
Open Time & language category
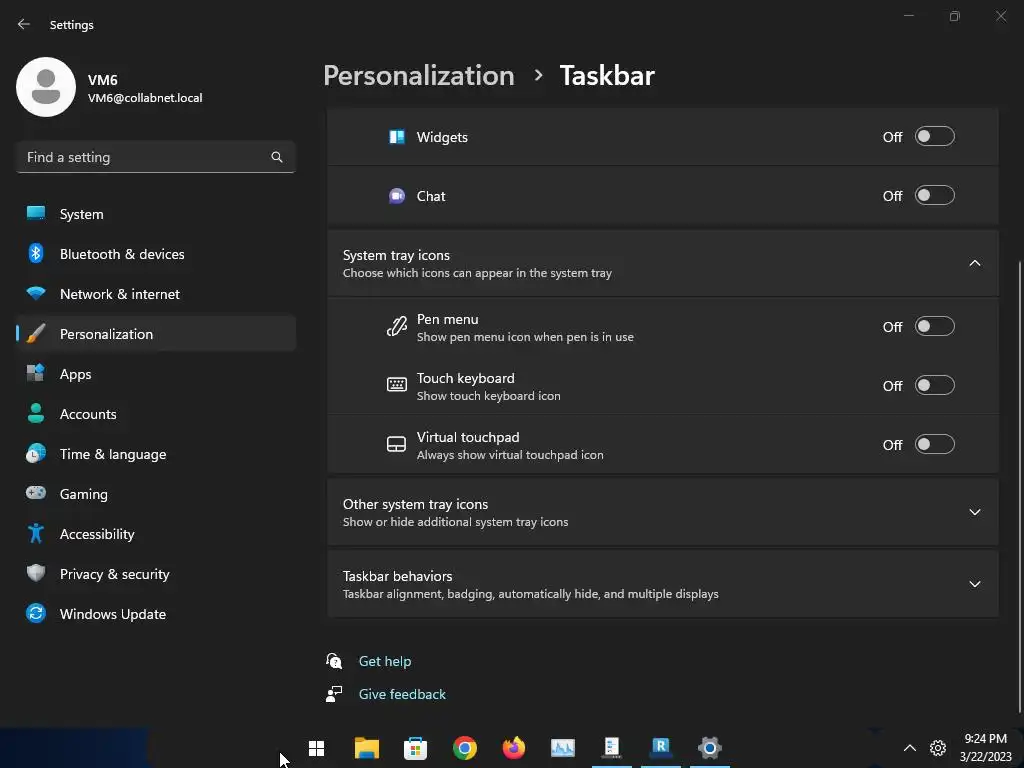[155, 454]
